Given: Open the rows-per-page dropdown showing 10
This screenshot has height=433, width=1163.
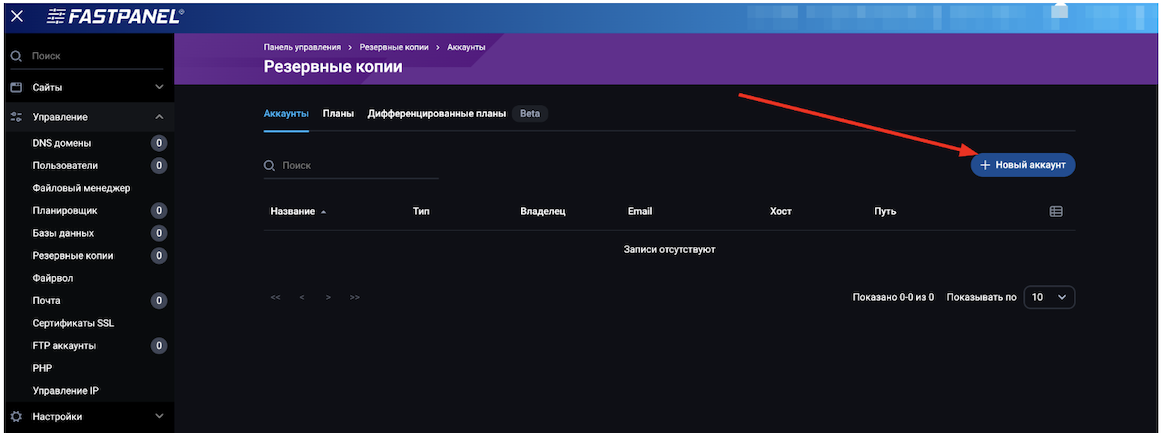Looking at the screenshot, I should coord(1050,297).
